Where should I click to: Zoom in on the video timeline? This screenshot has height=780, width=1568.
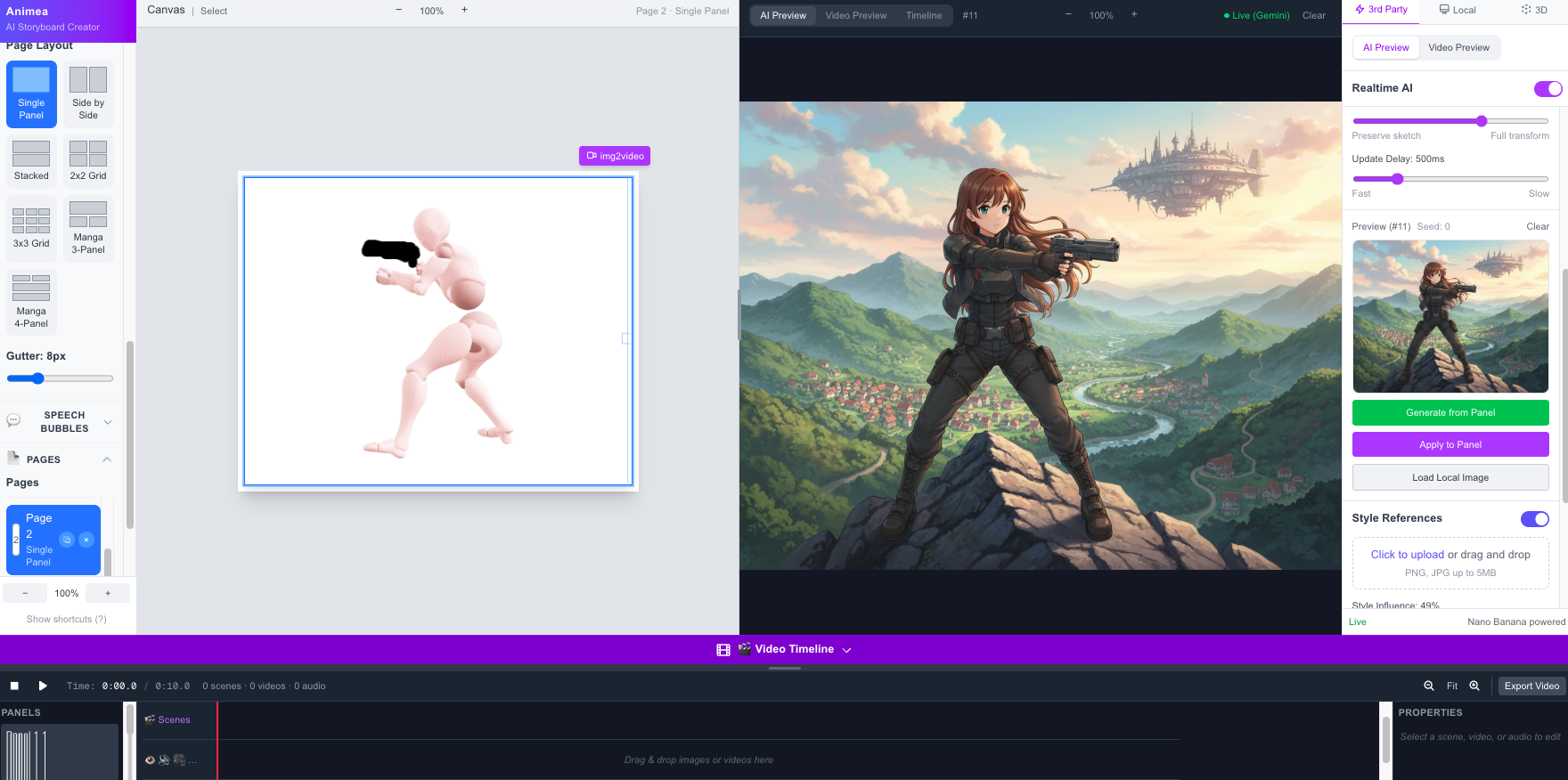[x=1474, y=686]
